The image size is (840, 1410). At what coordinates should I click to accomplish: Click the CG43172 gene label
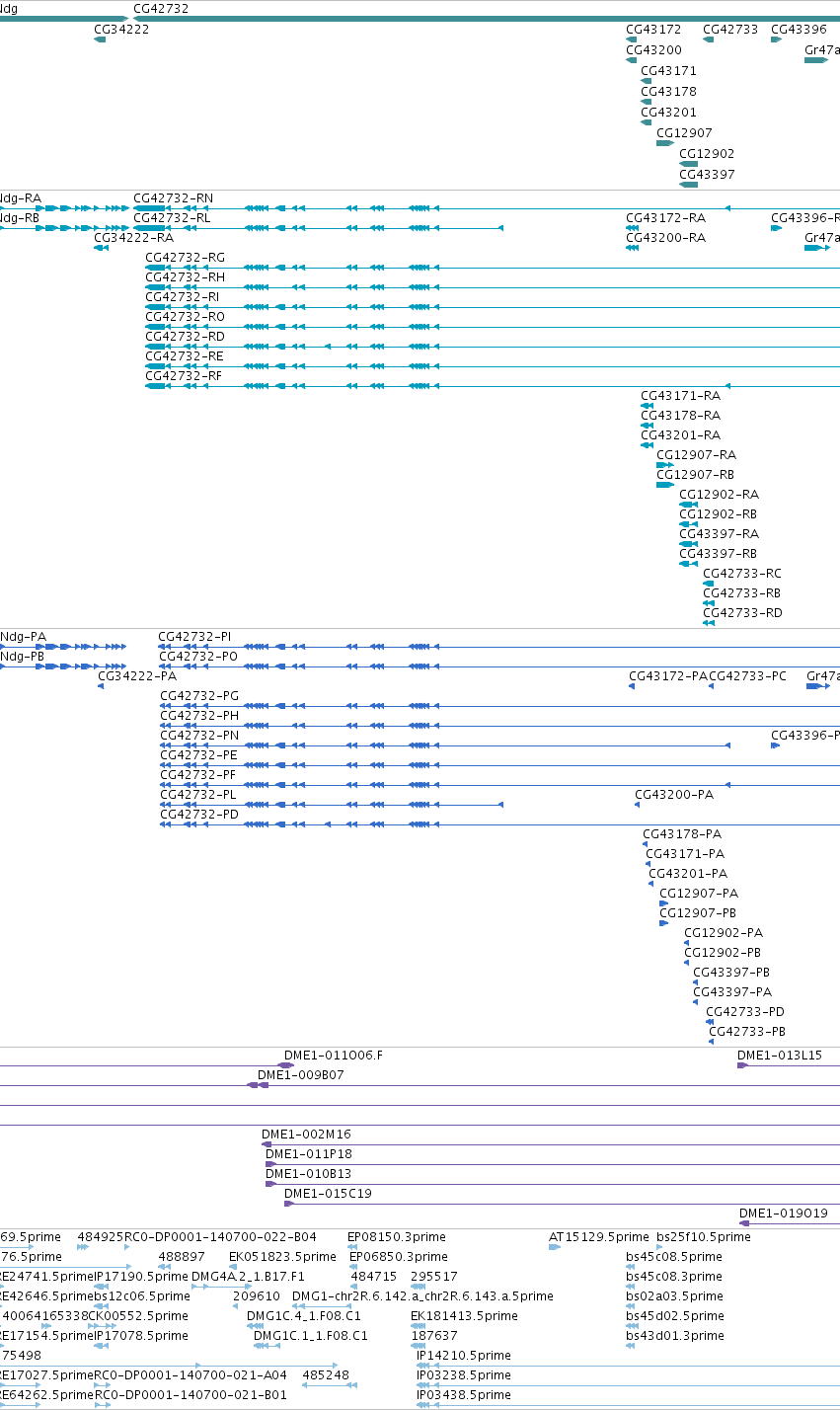coord(653,30)
